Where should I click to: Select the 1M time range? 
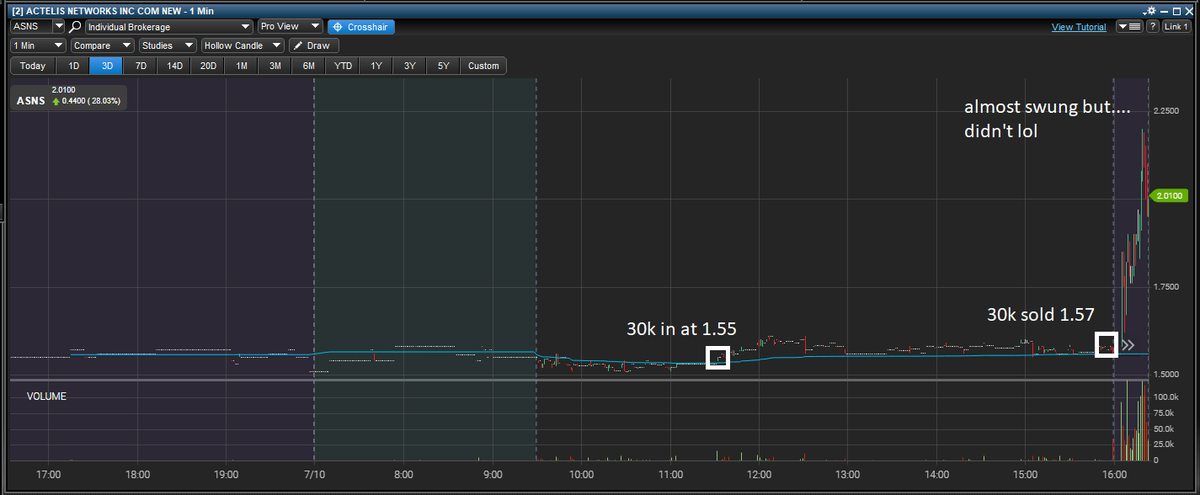(x=241, y=66)
